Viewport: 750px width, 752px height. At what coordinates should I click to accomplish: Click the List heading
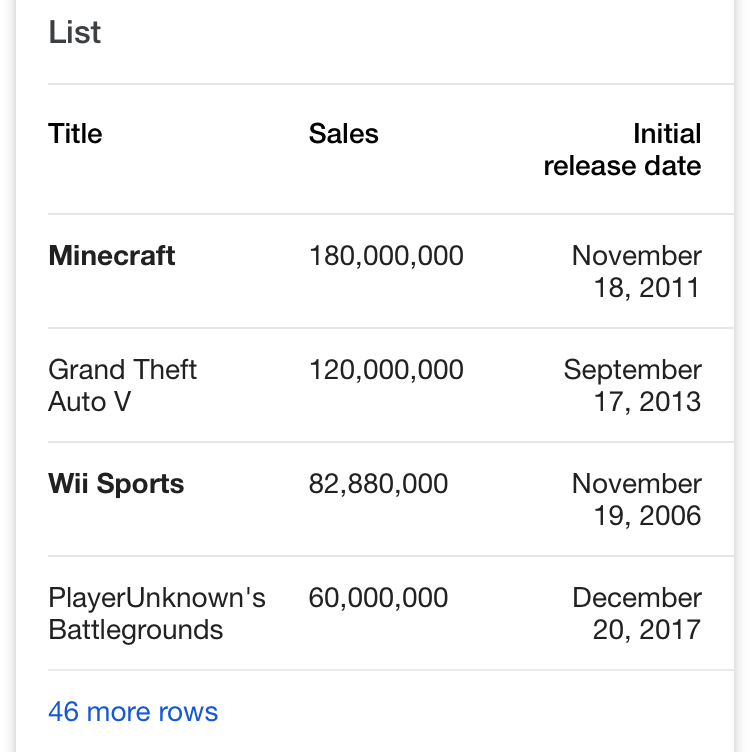[x=75, y=32]
